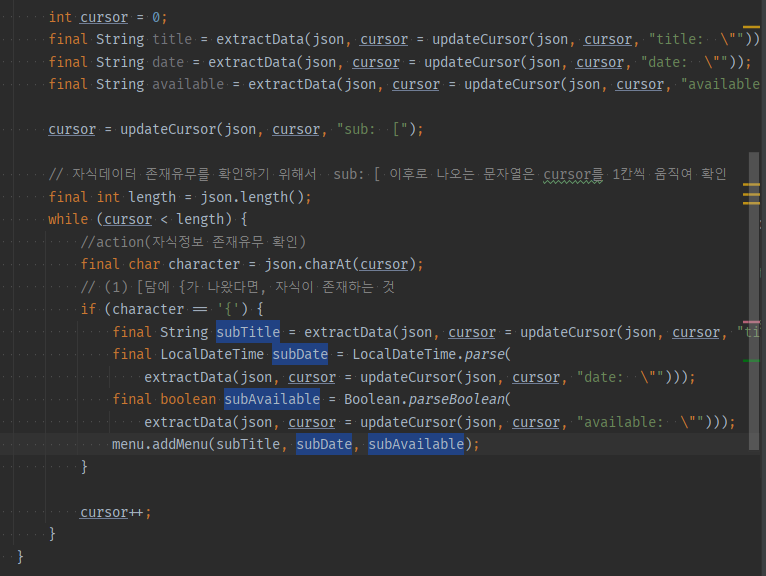
Task: Click highlighted 'subAvailable' in boolean declaration
Action: click(x=272, y=399)
